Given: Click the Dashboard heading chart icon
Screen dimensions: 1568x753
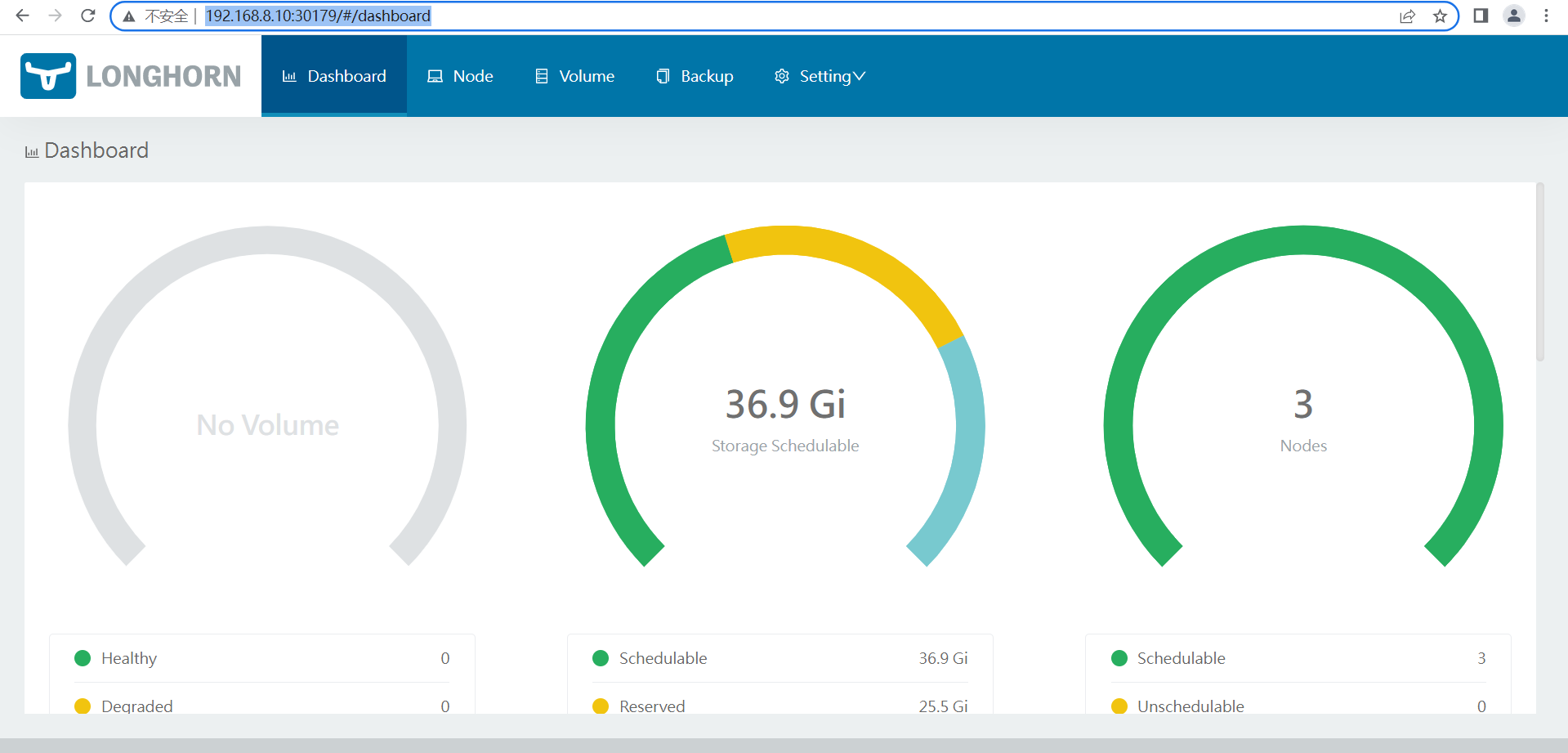Looking at the screenshot, I should click(32, 152).
